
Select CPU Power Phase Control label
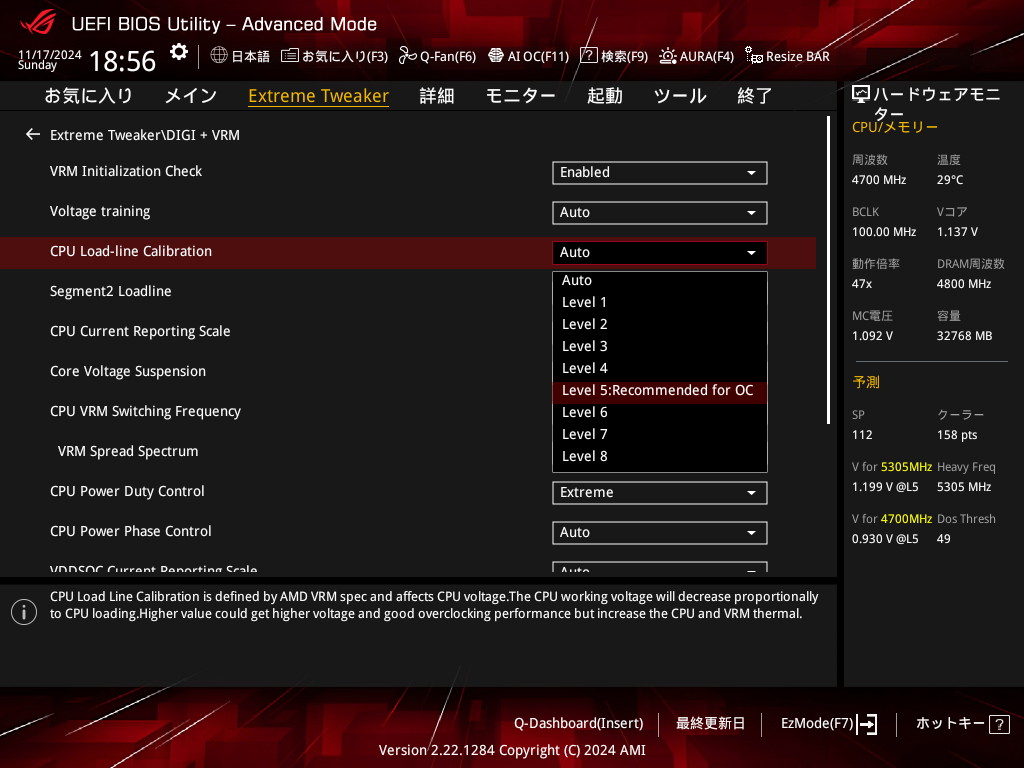pos(131,531)
